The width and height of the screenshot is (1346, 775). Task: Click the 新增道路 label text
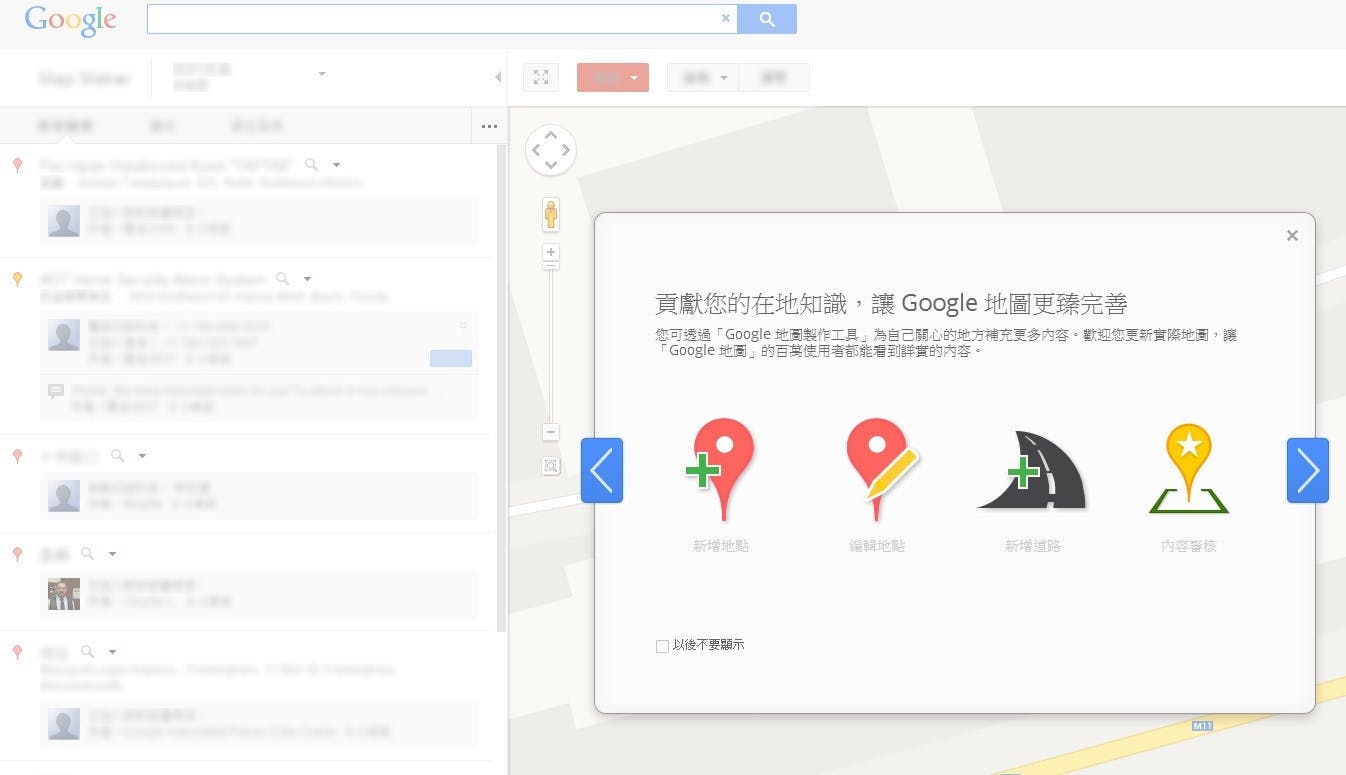(1033, 546)
